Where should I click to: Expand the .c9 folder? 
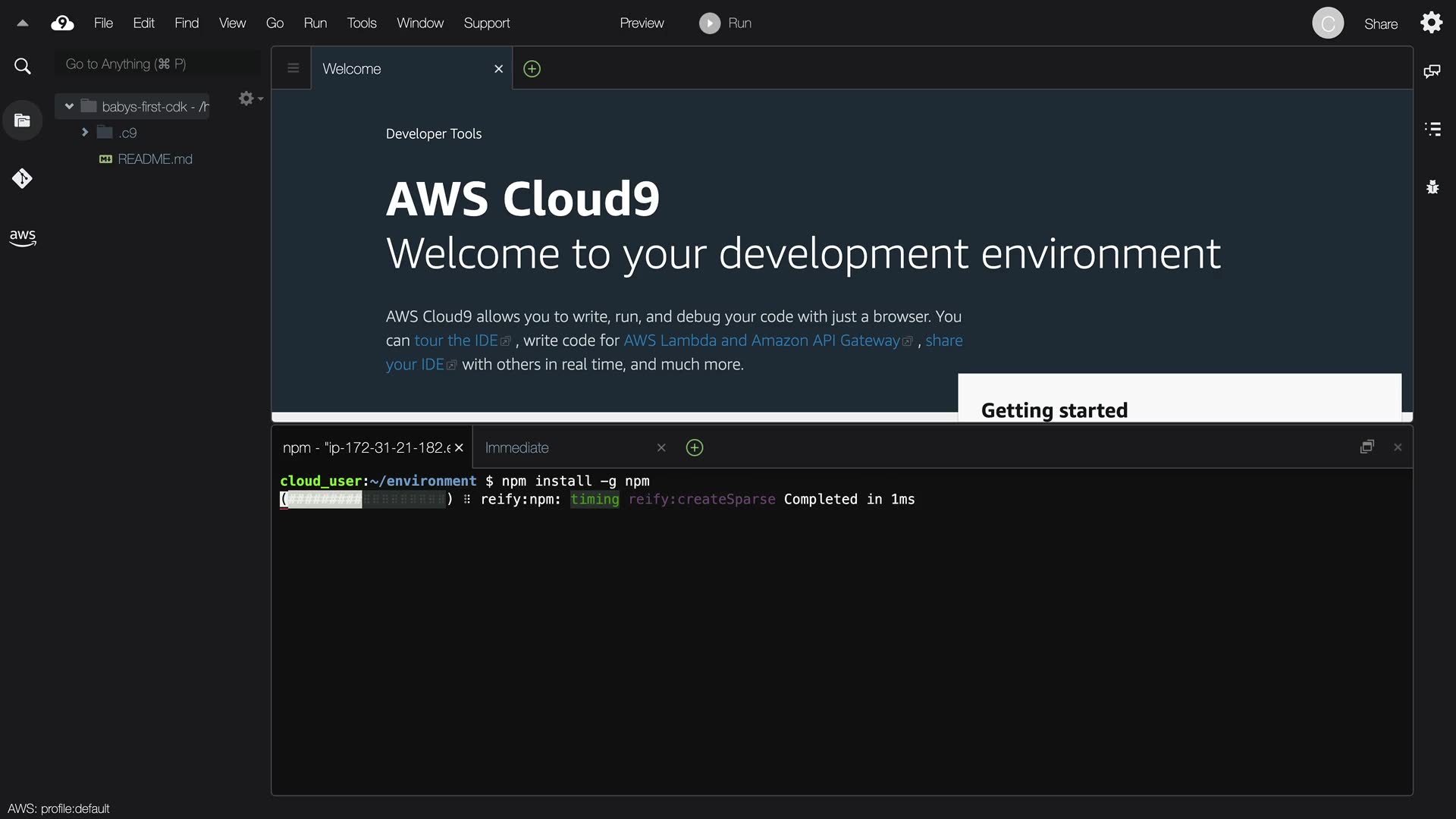click(85, 133)
